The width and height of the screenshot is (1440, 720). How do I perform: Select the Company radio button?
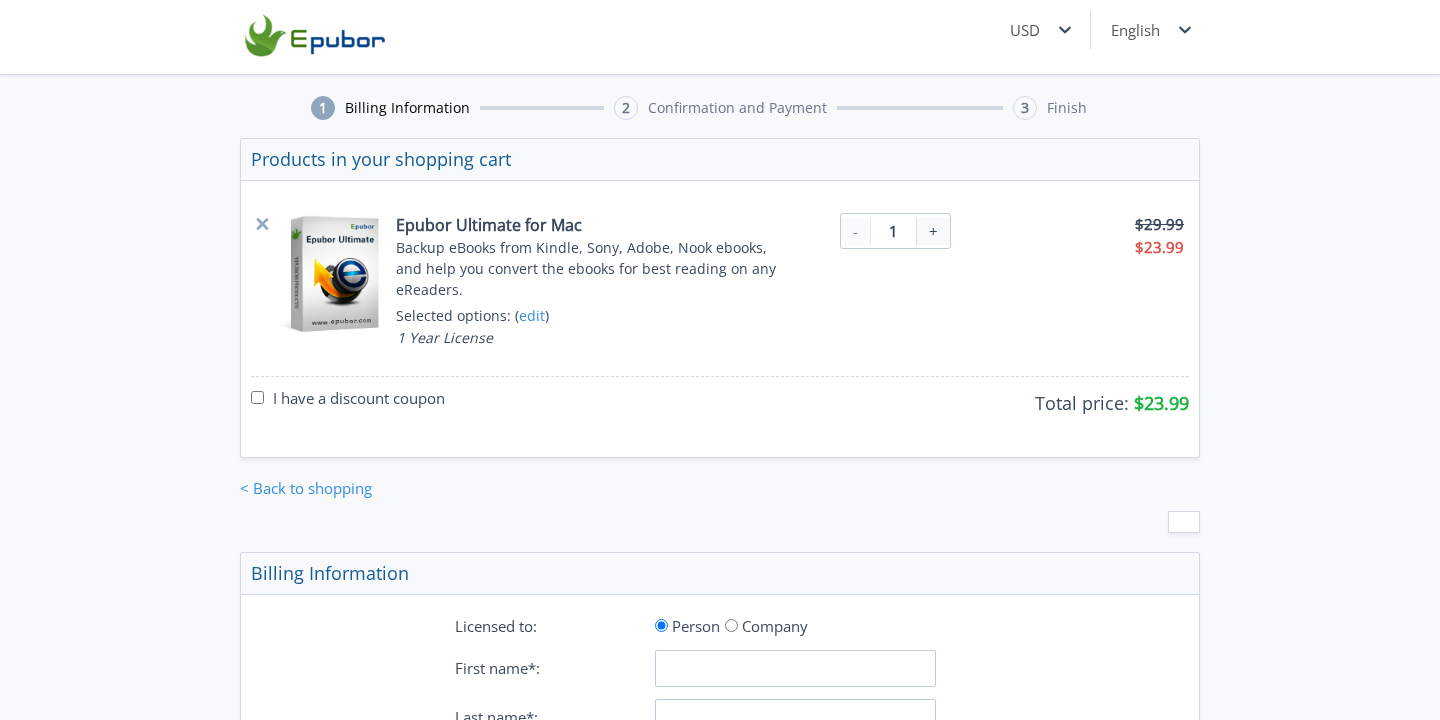(x=731, y=626)
